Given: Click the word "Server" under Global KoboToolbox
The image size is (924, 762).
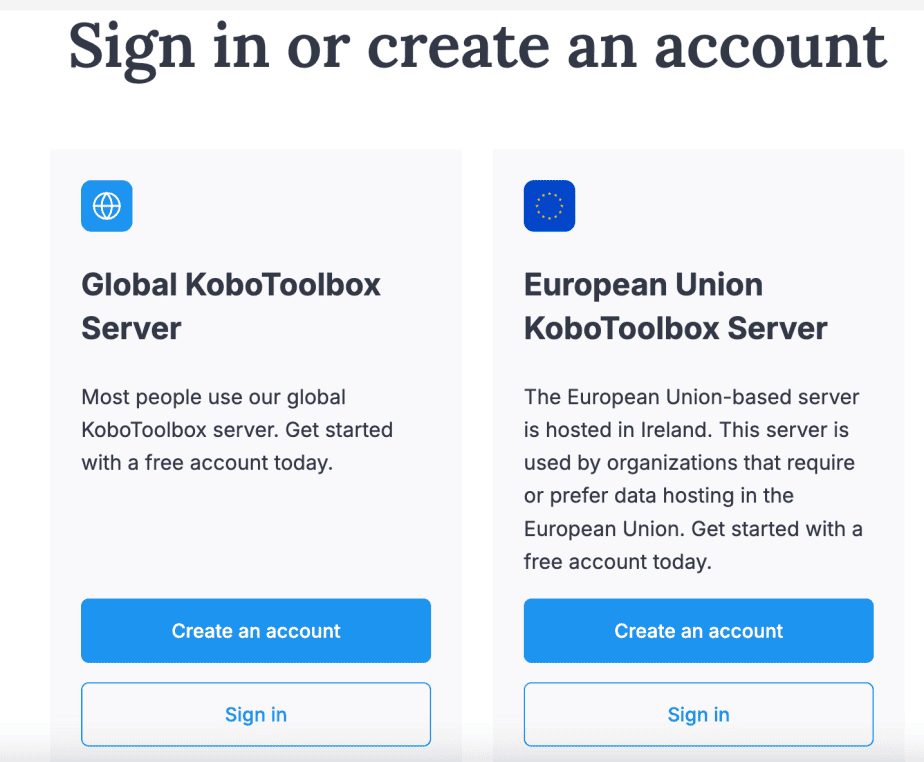Looking at the screenshot, I should point(131,328).
